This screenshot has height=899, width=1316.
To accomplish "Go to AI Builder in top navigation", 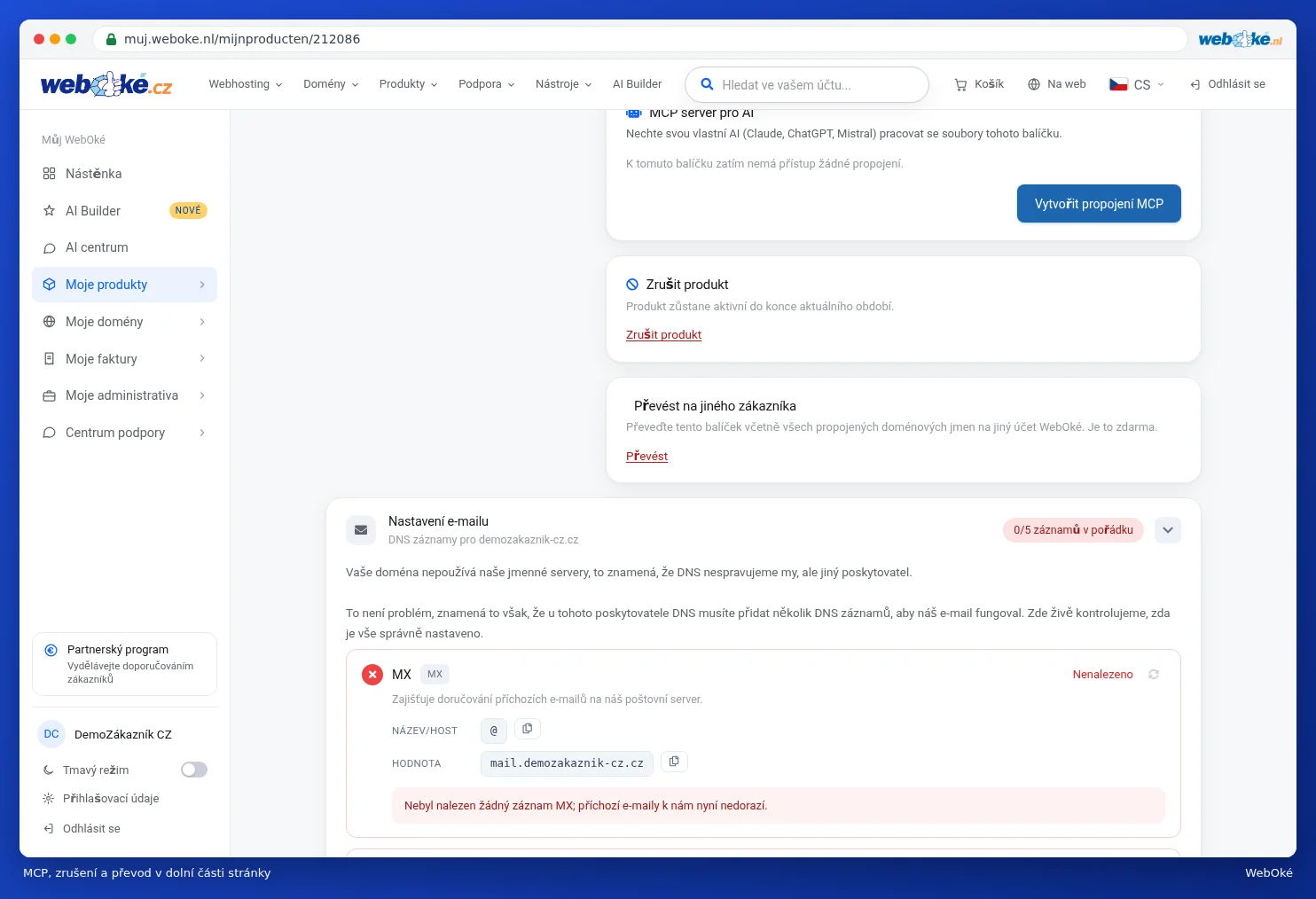I will [637, 84].
